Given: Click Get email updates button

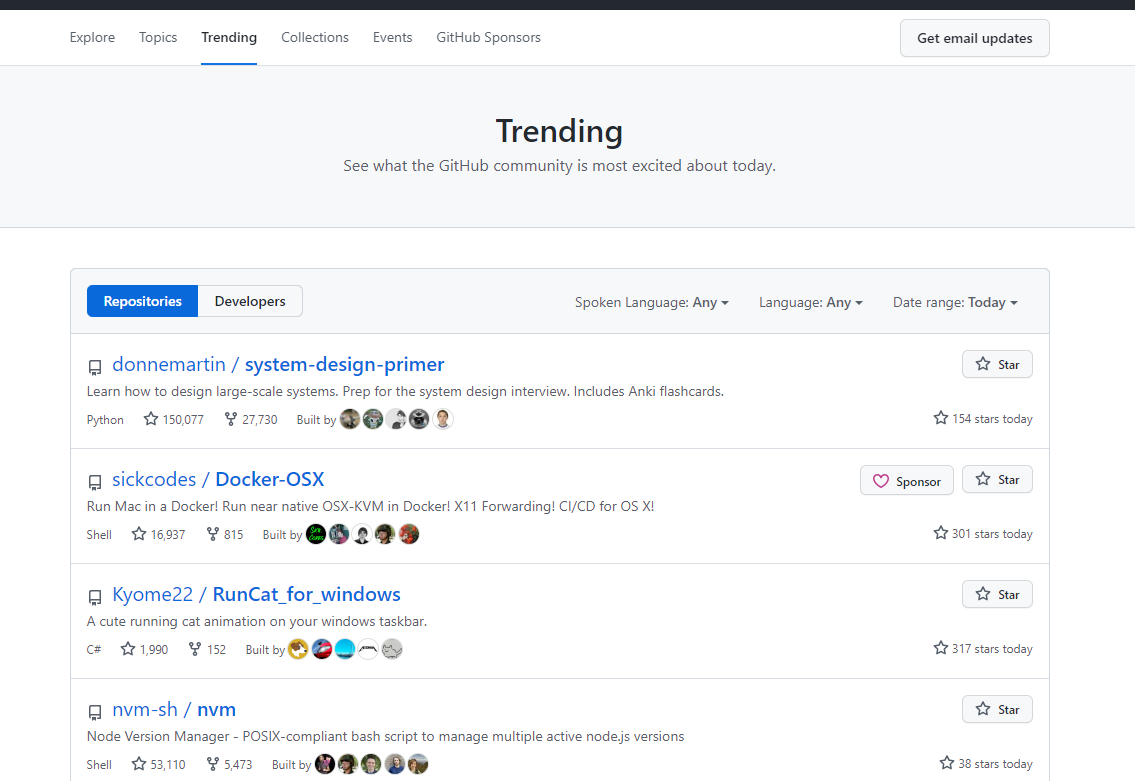Looking at the screenshot, I should pyautogui.click(x=974, y=38).
